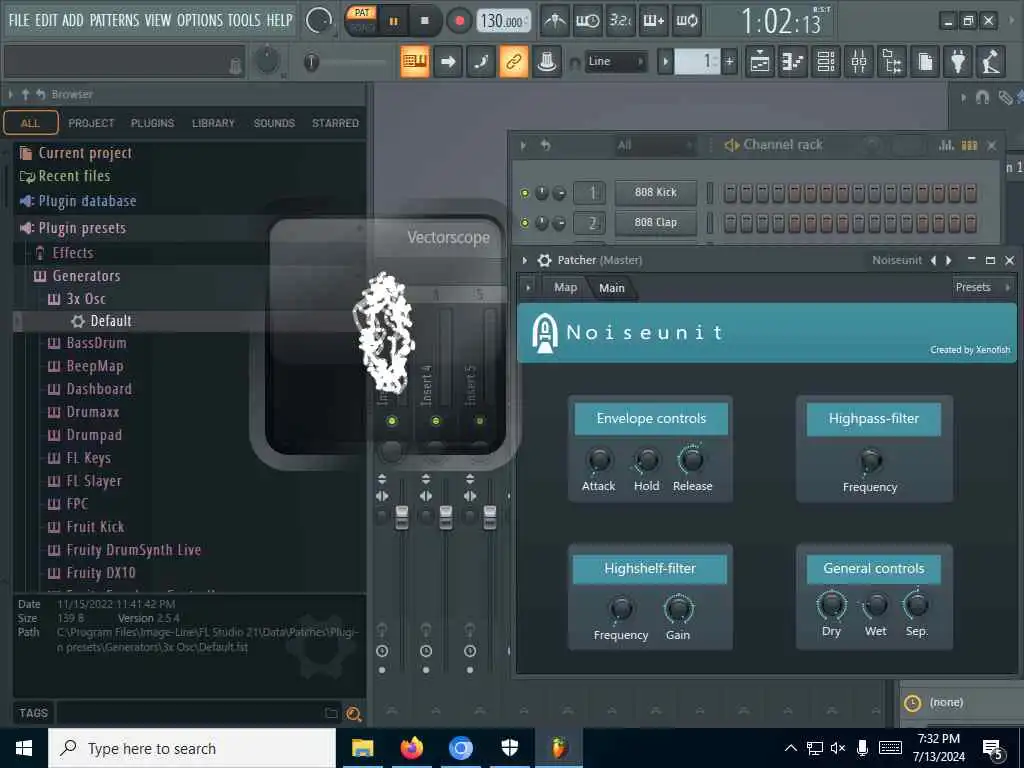The width and height of the screenshot is (1024, 768).
Task: Enable overdub blend recording icon
Action: pos(653,21)
